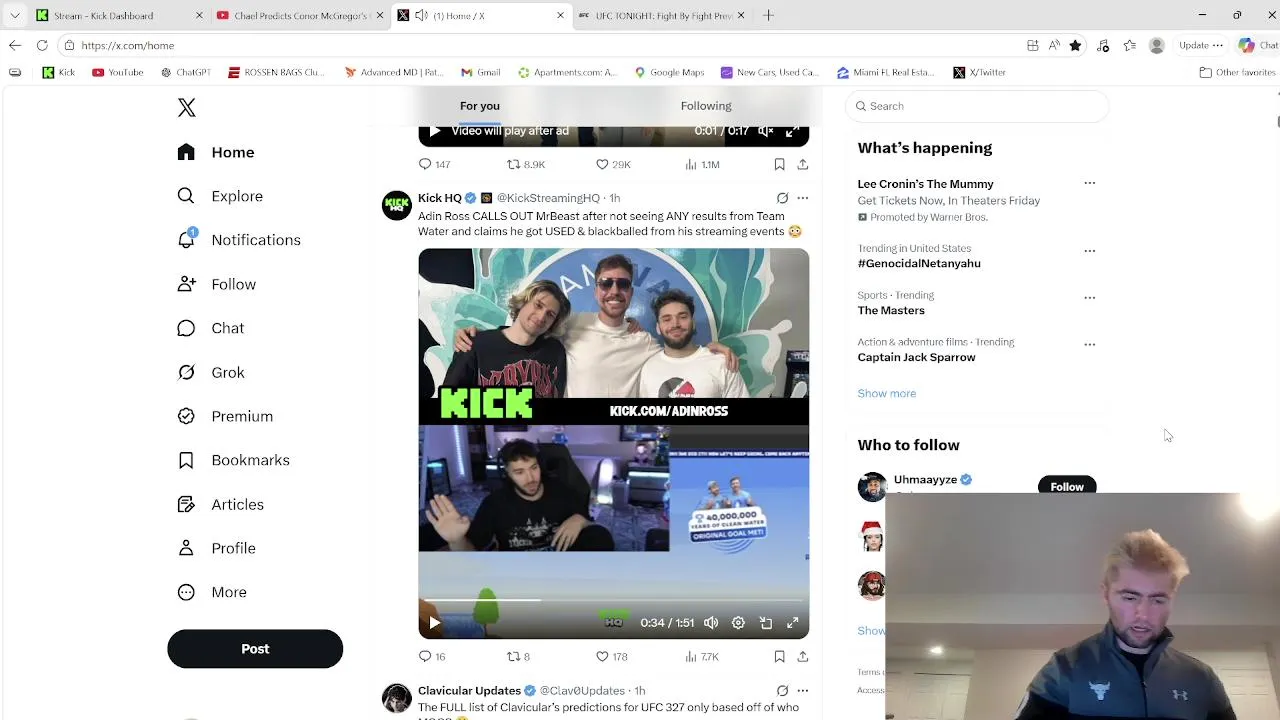Switch to the Following tab
Viewport: 1280px width, 720px height.
coord(706,106)
